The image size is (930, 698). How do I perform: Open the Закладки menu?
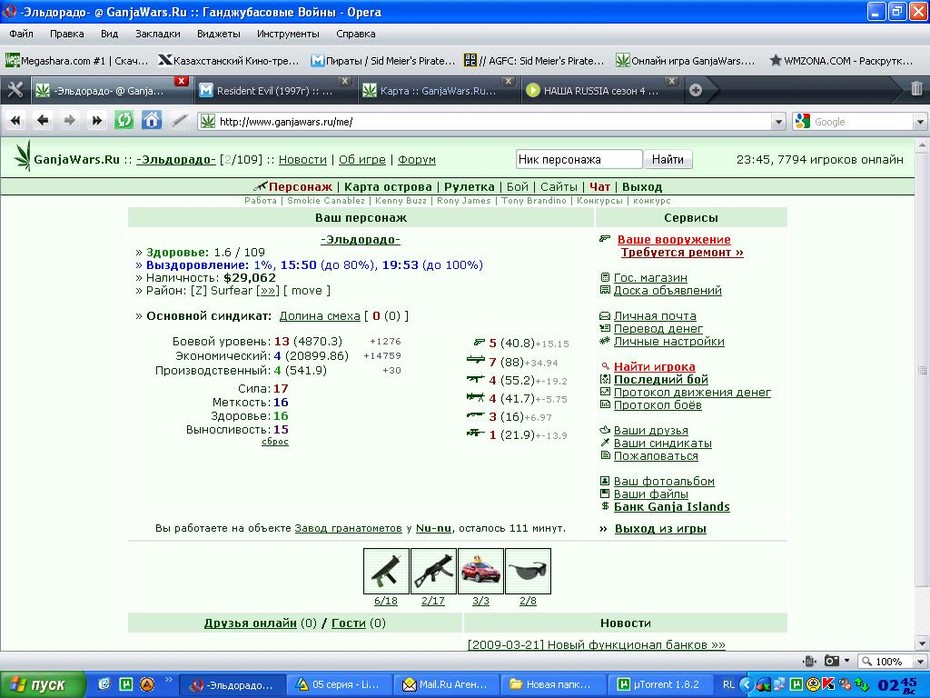point(158,34)
